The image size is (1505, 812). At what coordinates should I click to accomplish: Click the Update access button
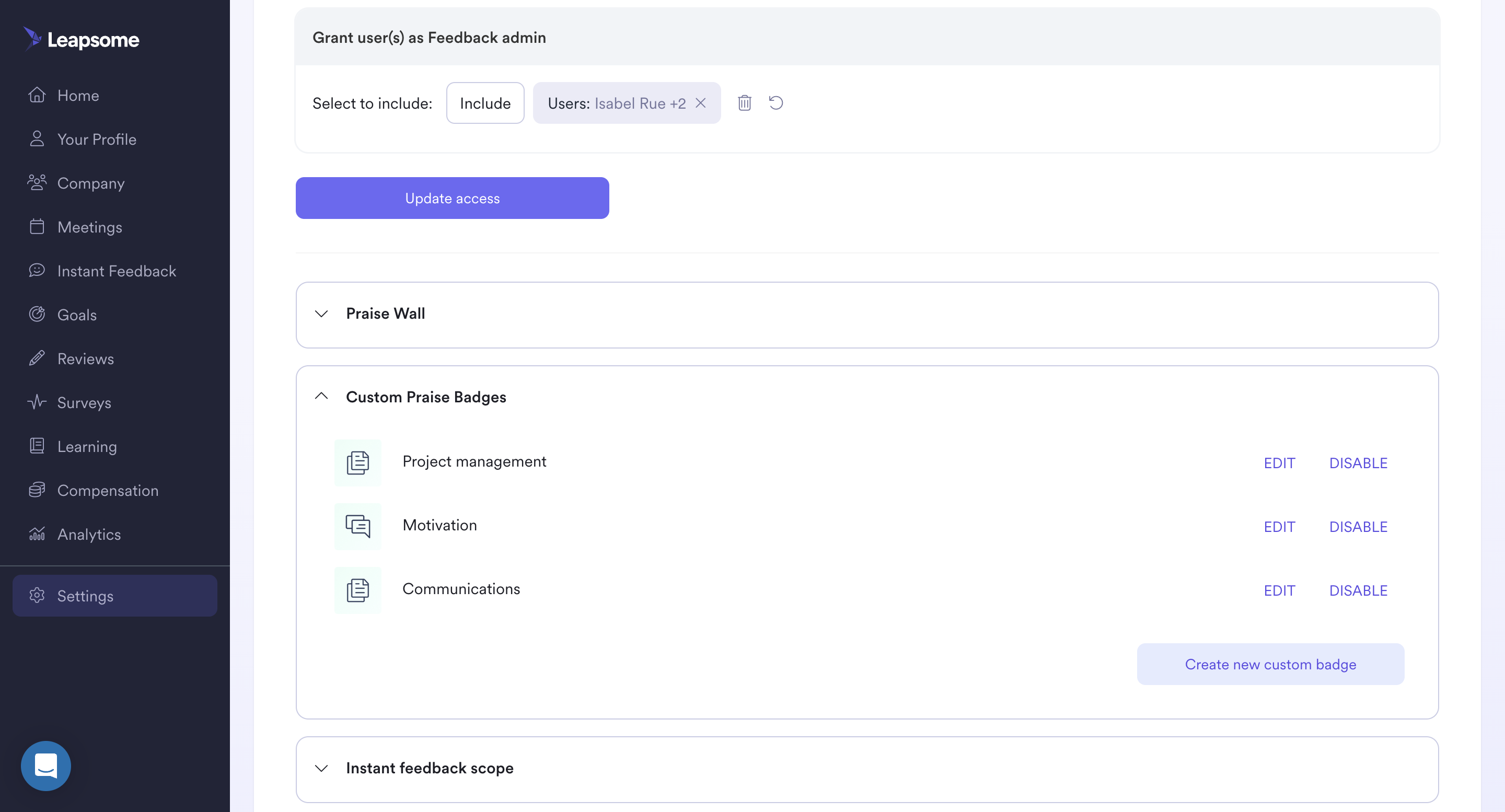coord(452,198)
